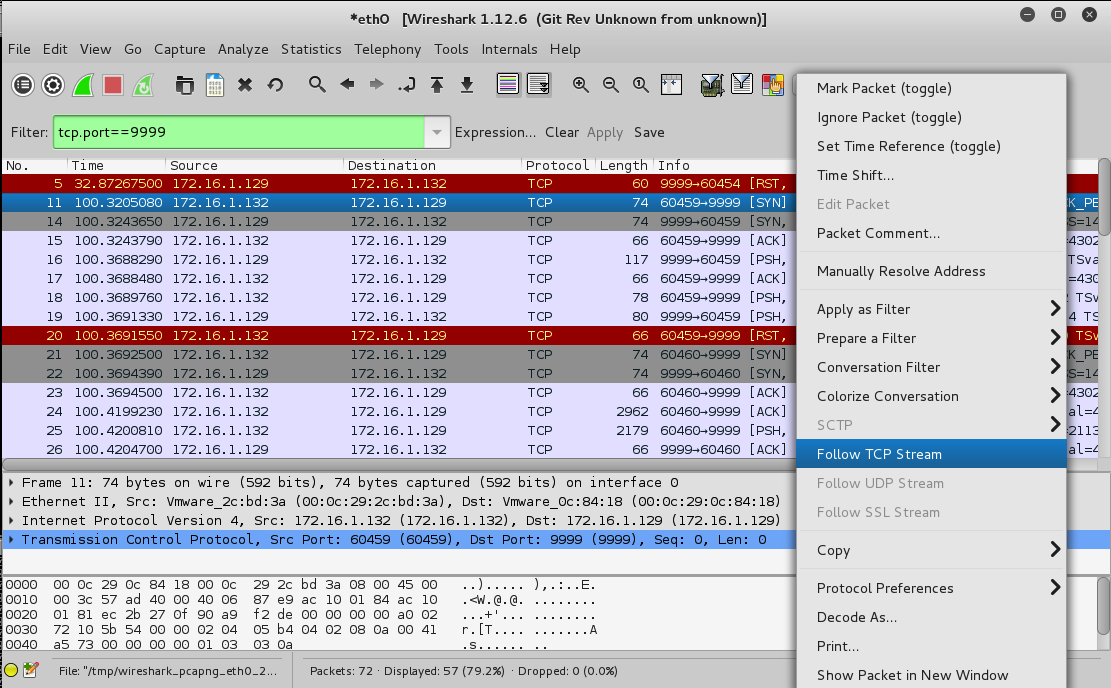The image size is (1111, 688).
Task: Click the tcp.port==9999 filter input field
Action: coord(238,132)
